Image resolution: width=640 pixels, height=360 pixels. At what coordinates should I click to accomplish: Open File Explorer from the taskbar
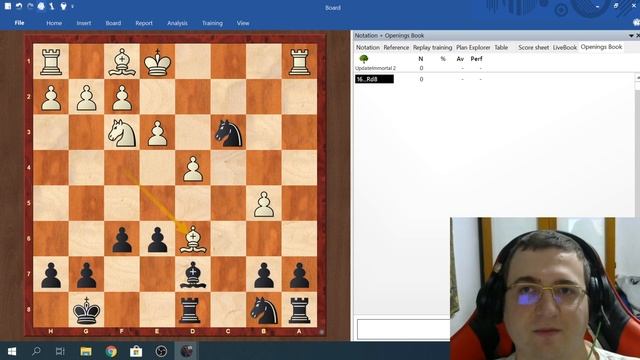coord(86,351)
